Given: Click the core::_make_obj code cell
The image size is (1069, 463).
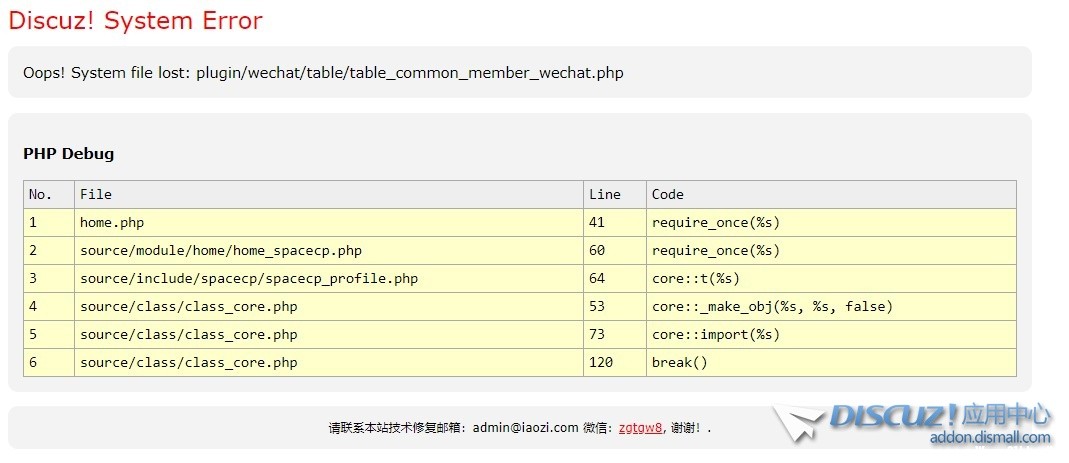Looking at the screenshot, I should (x=772, y=306).
